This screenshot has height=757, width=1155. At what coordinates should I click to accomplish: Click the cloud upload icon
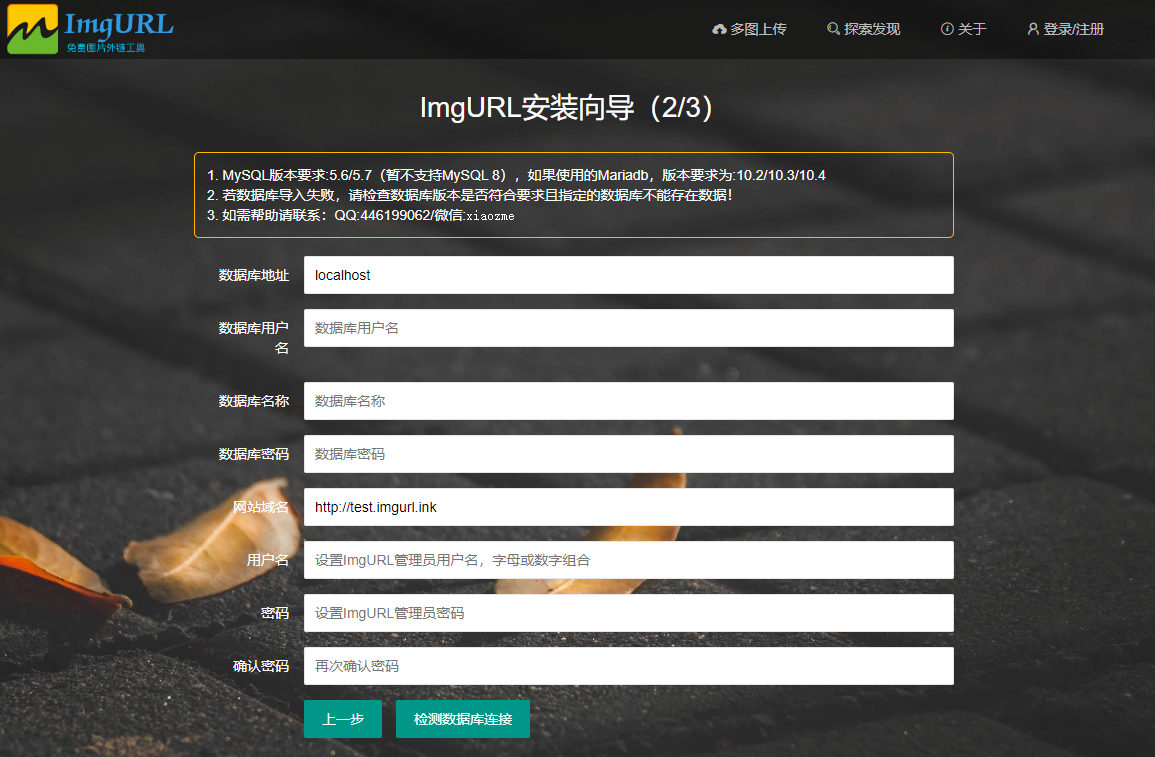click(x=719, y=29)
